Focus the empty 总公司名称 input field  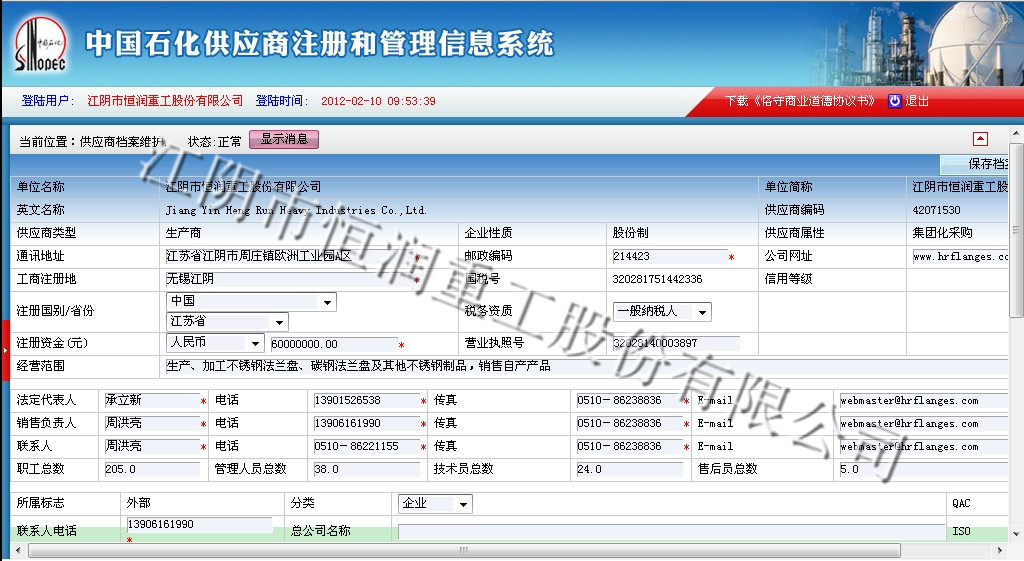[670, 532]
